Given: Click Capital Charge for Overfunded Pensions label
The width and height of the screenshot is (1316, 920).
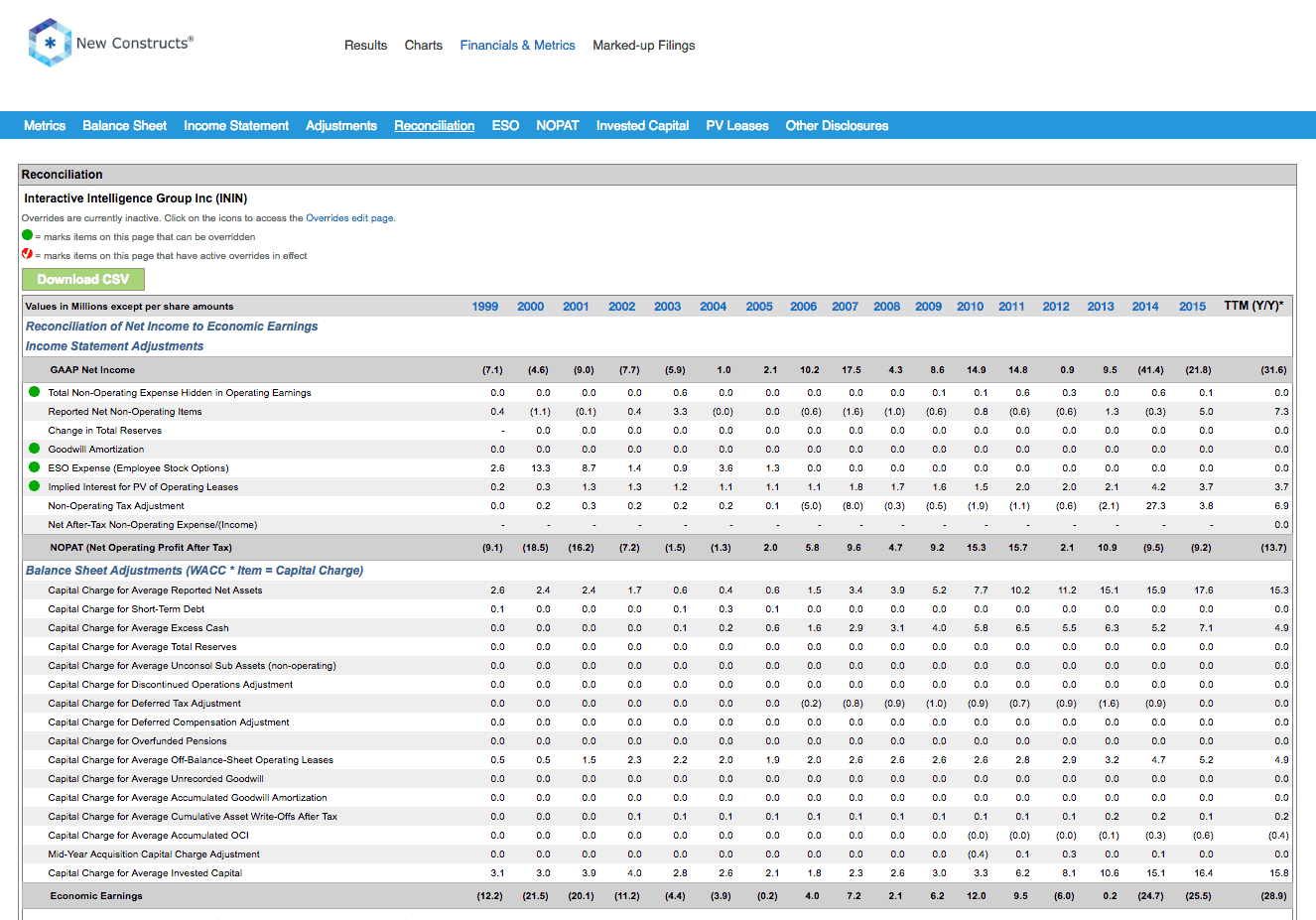Looking at the screenshot, I should pyautogui.click(x=137, y=741).
